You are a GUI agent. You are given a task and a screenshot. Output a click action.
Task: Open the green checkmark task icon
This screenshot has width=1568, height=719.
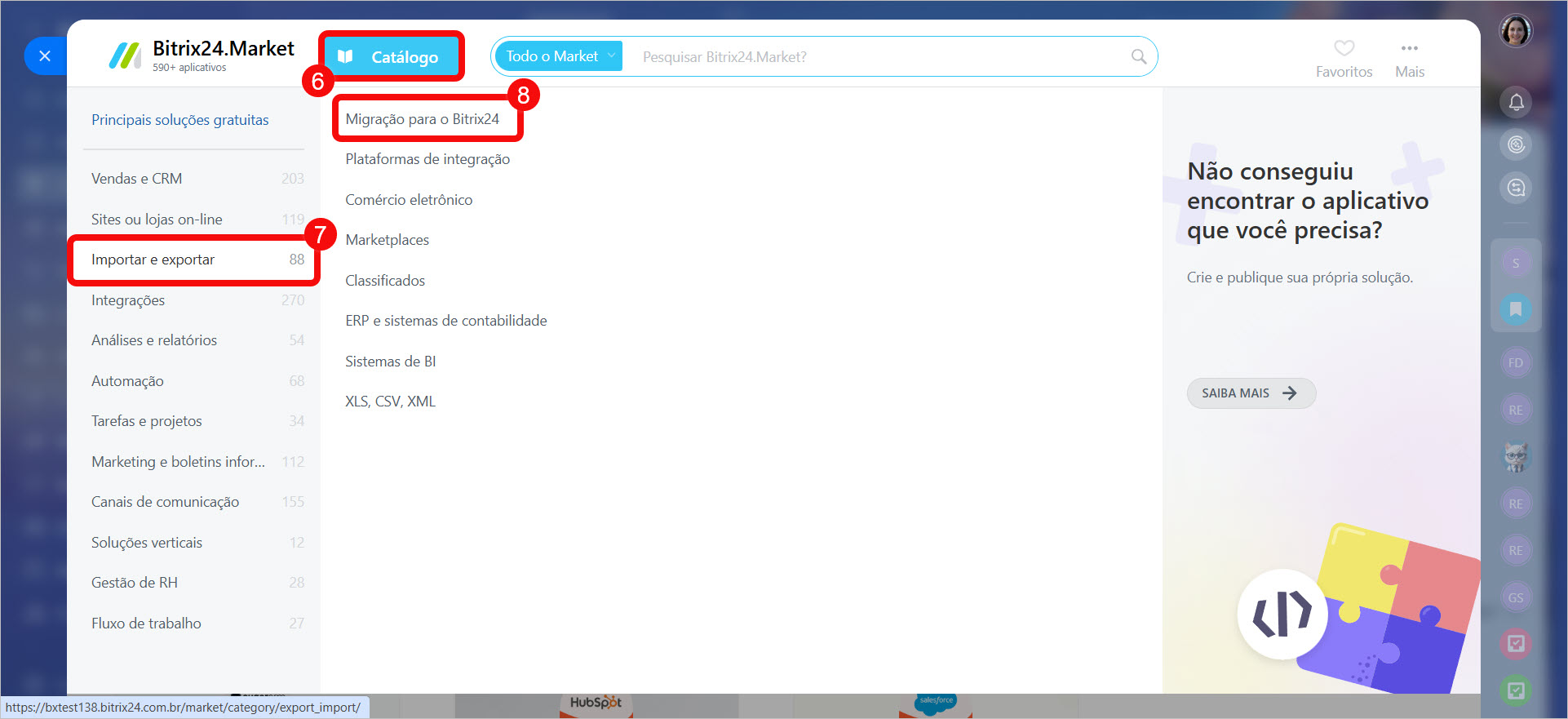pos(1516,690)
